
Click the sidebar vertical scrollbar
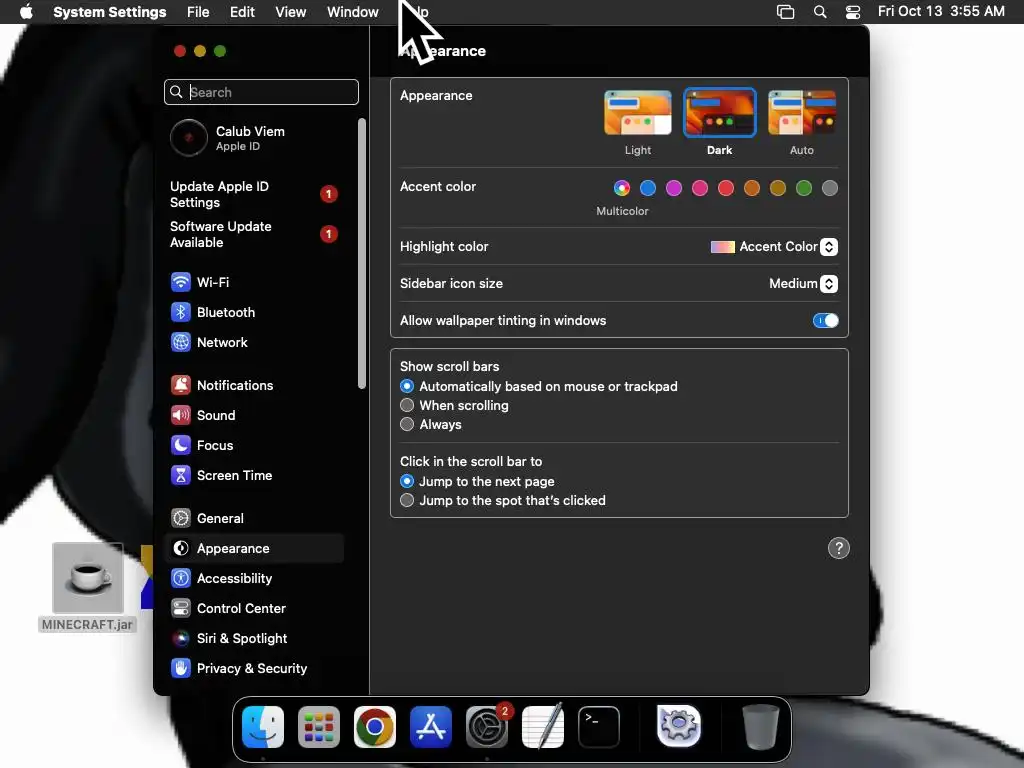pyautogui.click(x=362, y=253)
